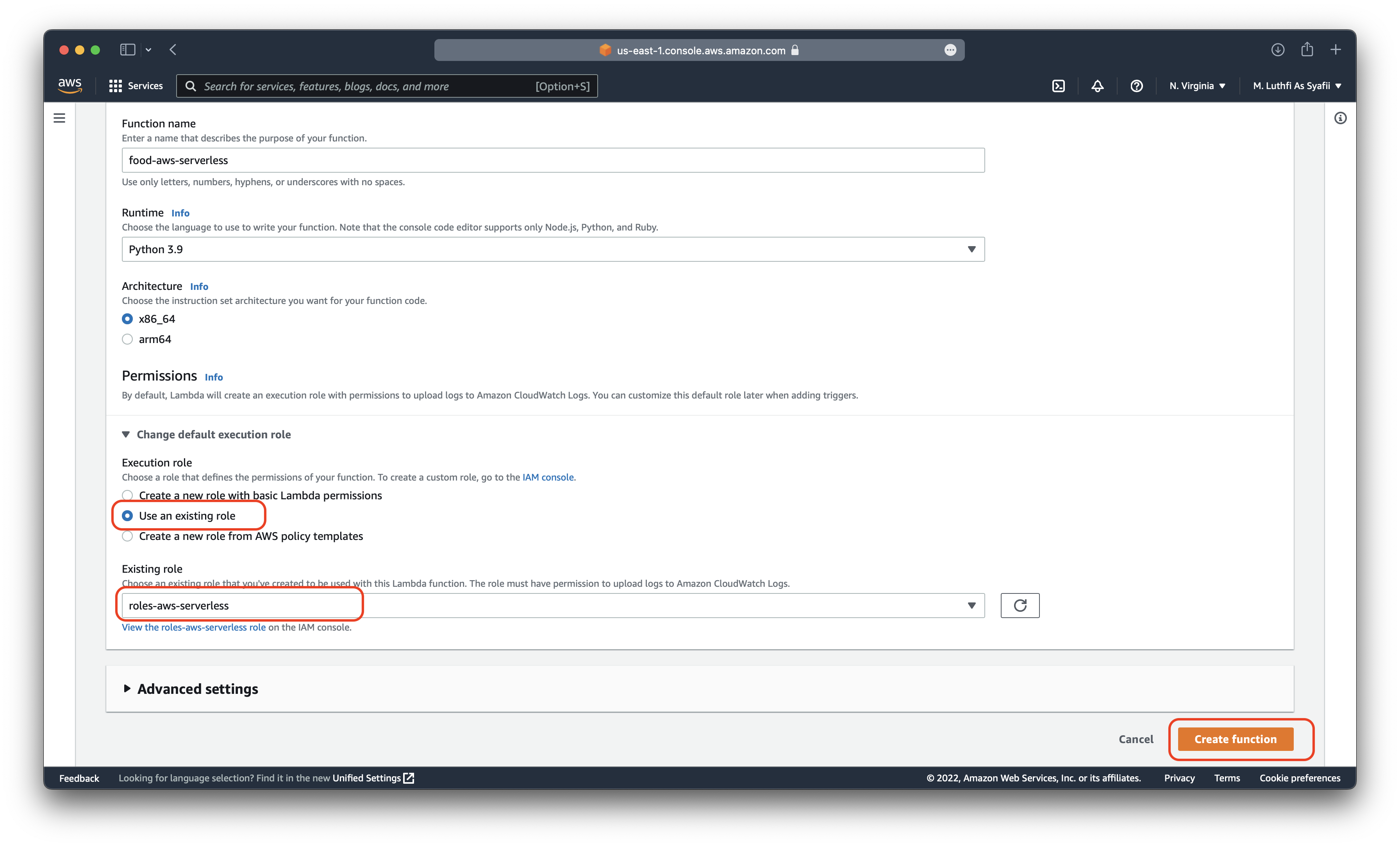This screenshot has height=847, width=1400.
Task: Open Cookie preferences
Action: (1300, 777)
